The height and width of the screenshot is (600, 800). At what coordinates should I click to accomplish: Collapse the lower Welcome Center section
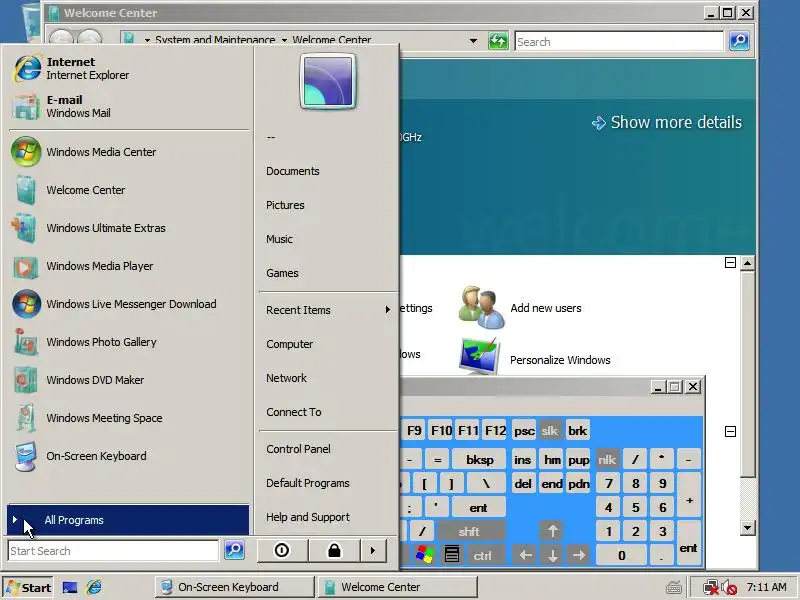tap(730, 432)
